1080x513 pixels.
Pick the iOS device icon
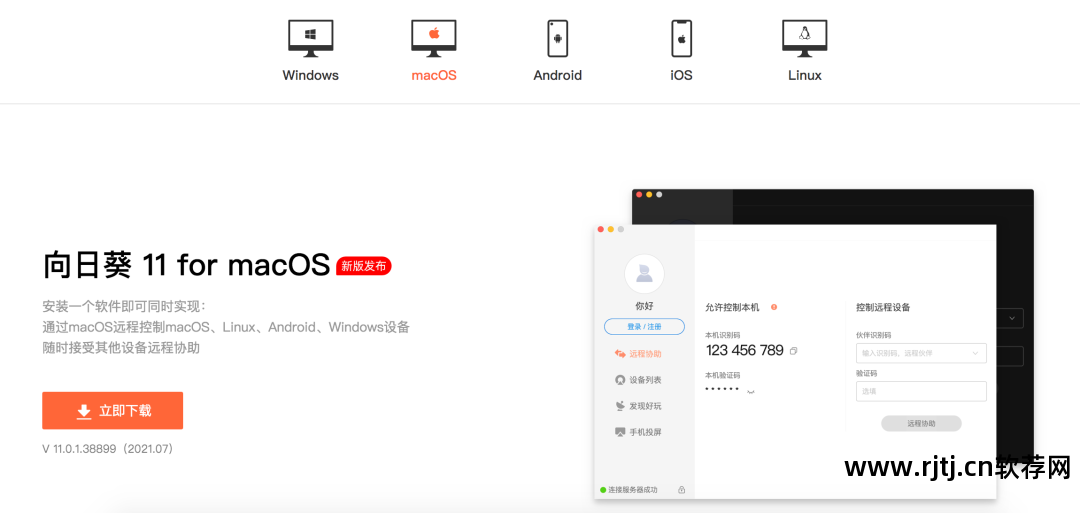[x=681, y=39]
